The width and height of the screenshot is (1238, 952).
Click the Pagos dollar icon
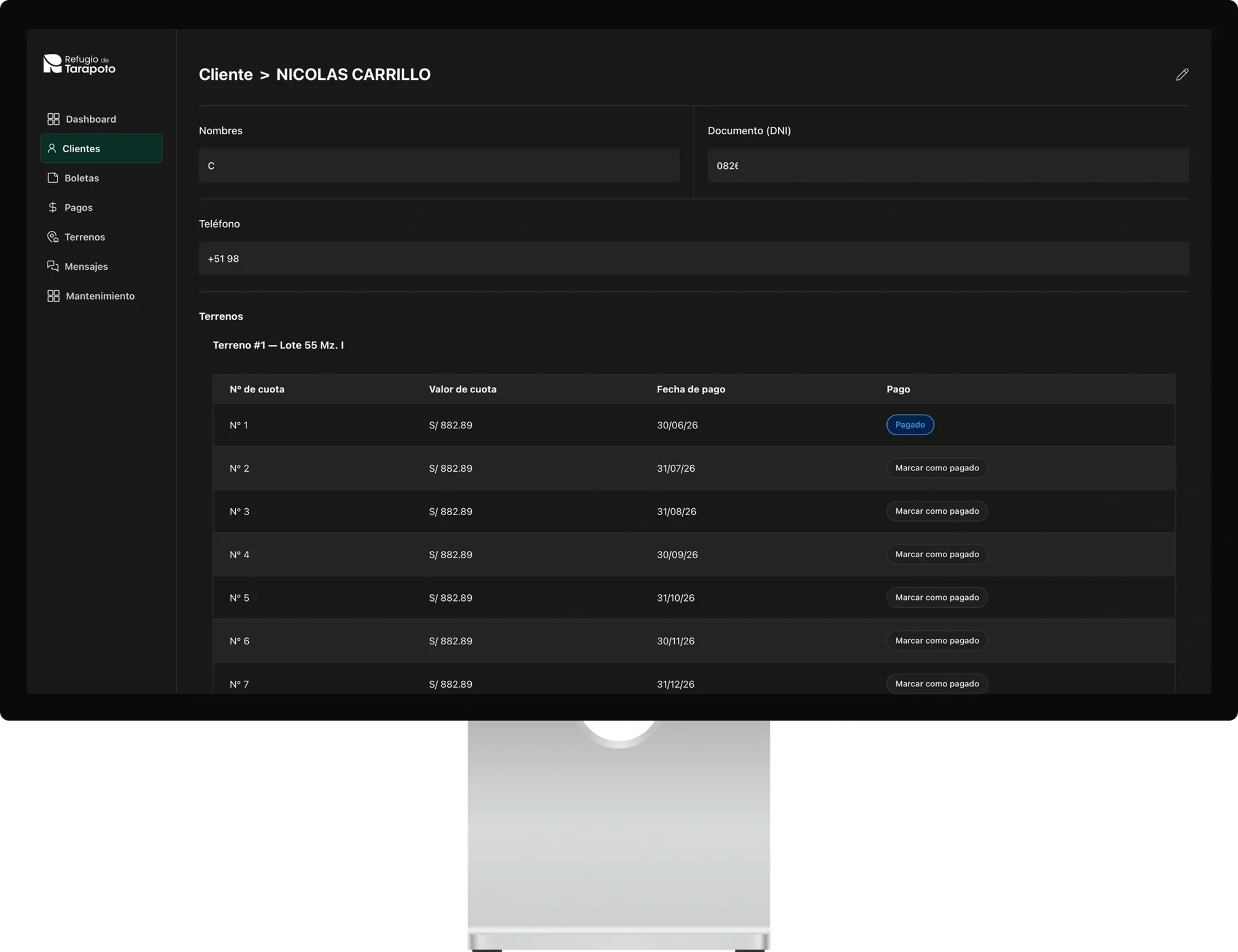tap(53, 207)
